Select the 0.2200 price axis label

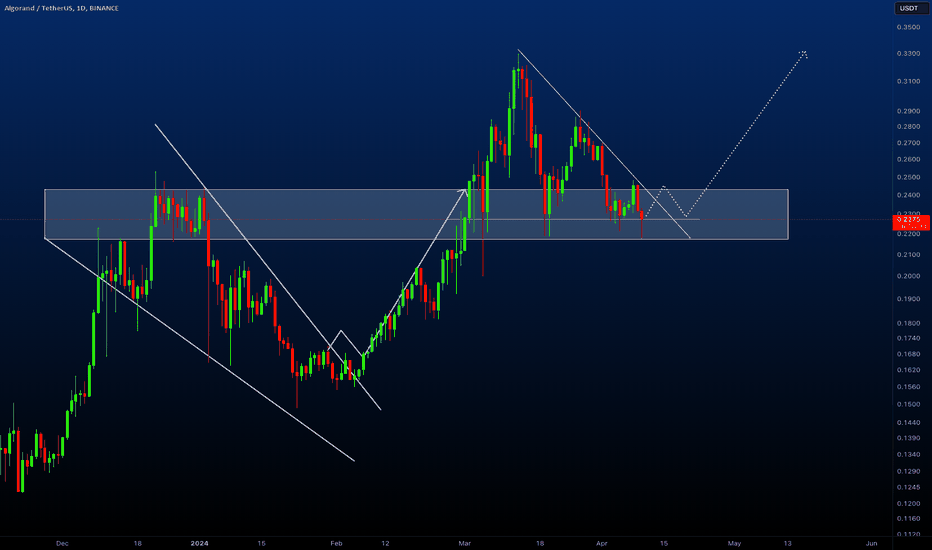point(908,234)
